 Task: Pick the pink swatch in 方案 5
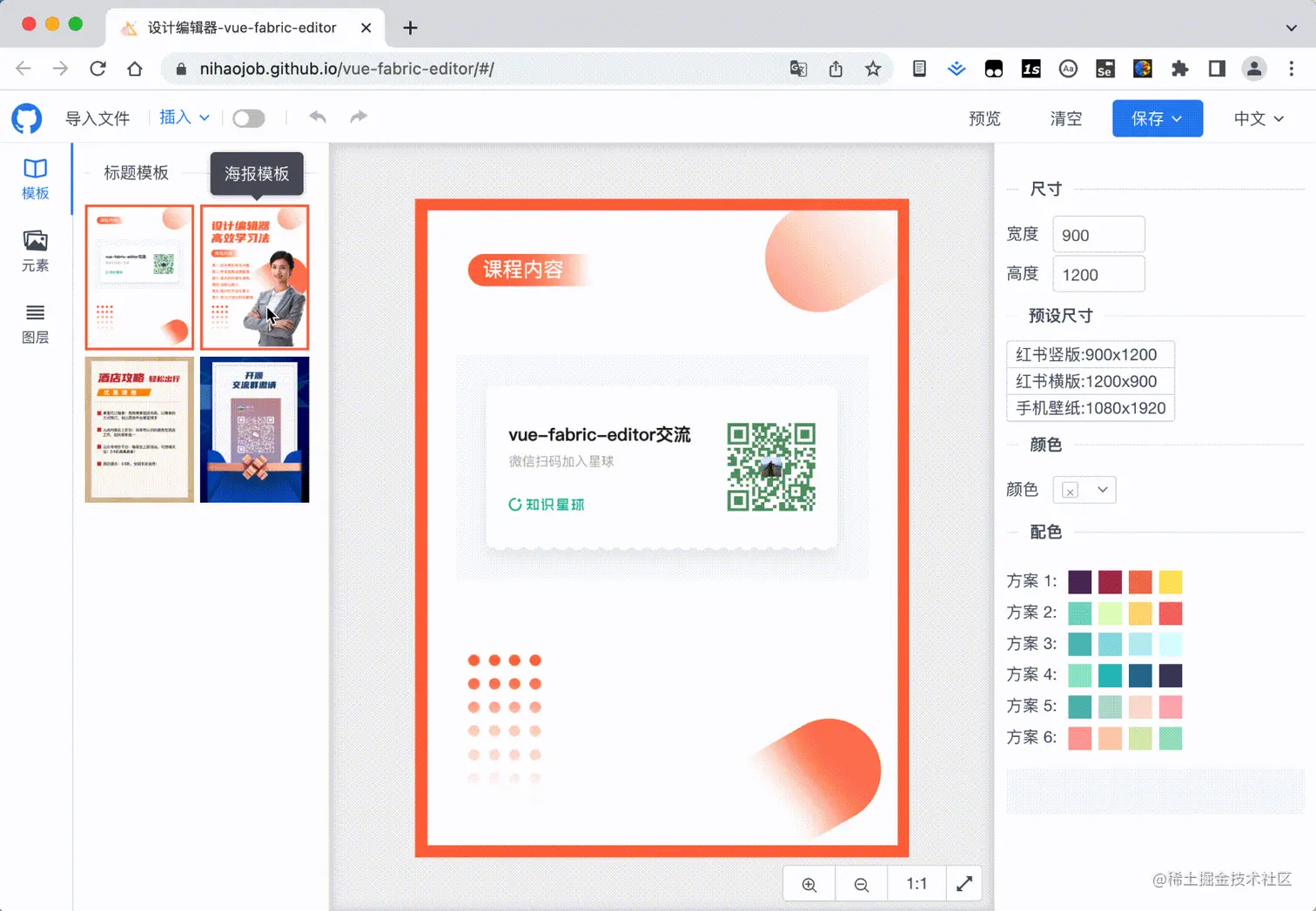1171,707
